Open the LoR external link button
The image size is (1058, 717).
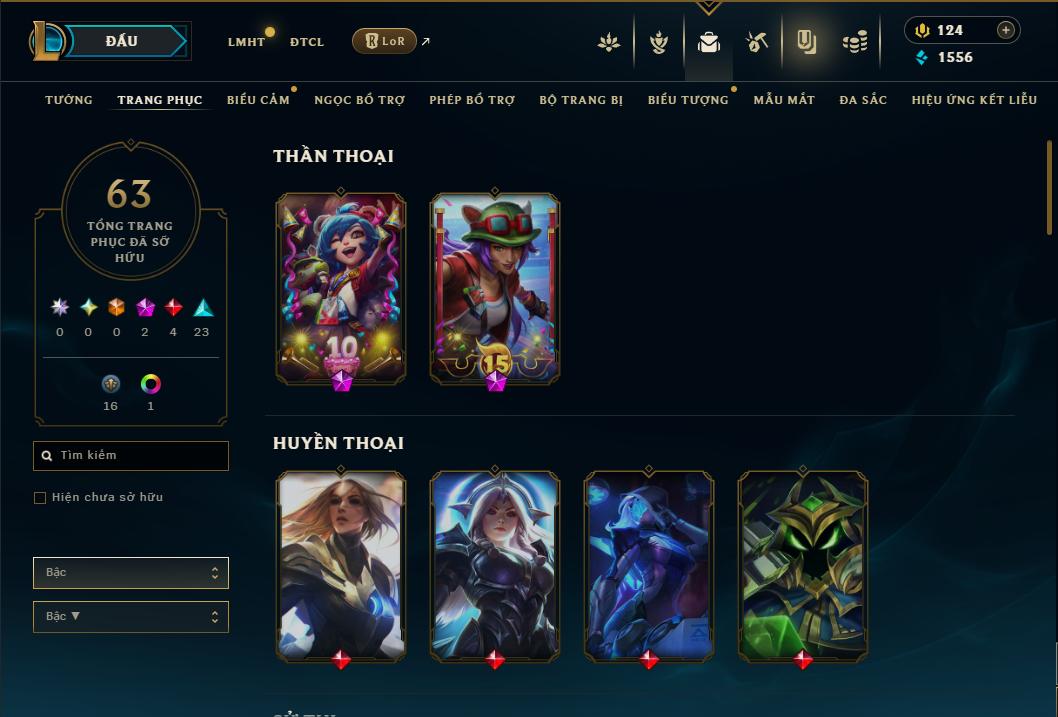click(x=384, y=41)
